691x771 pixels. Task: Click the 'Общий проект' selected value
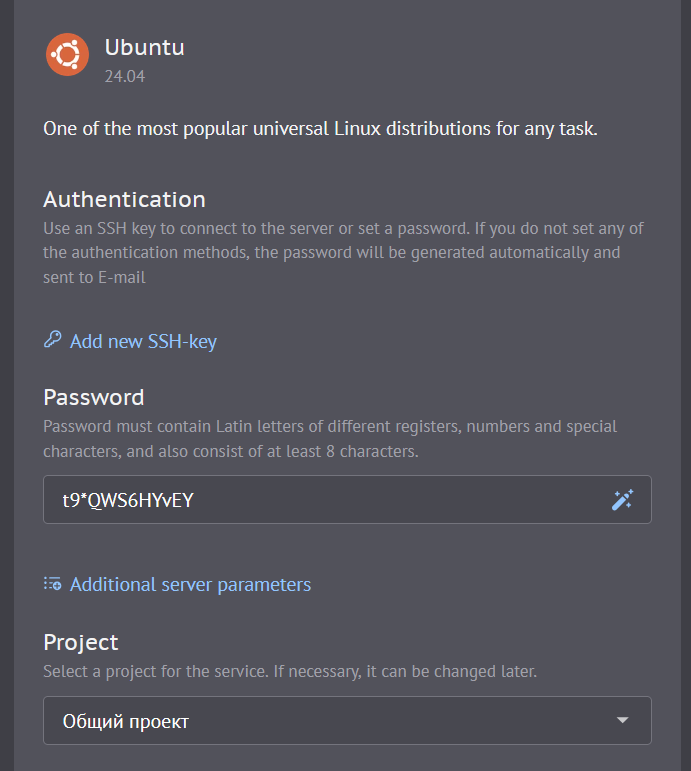point(126,721)
